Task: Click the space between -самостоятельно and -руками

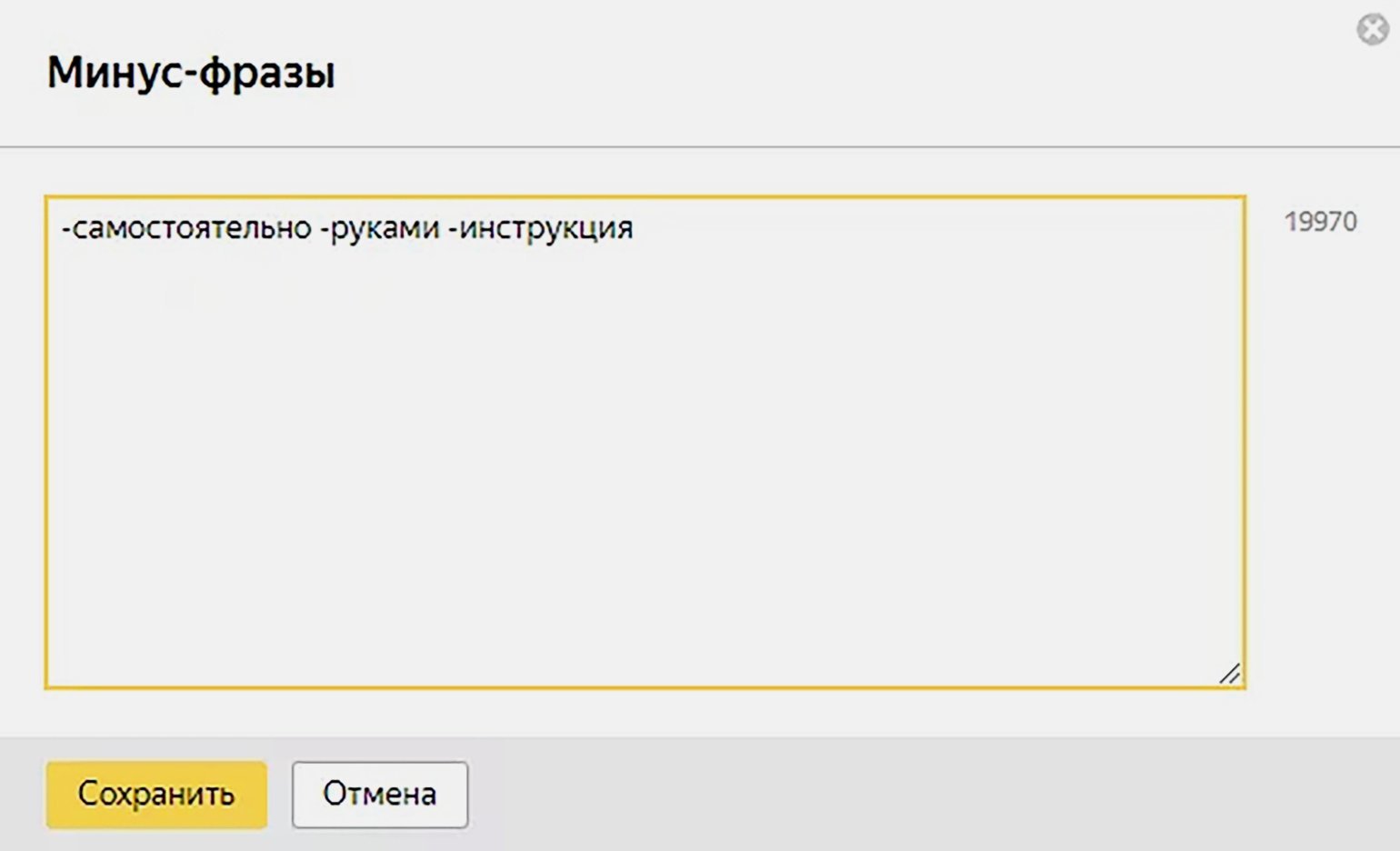Action: pos(316,227)
